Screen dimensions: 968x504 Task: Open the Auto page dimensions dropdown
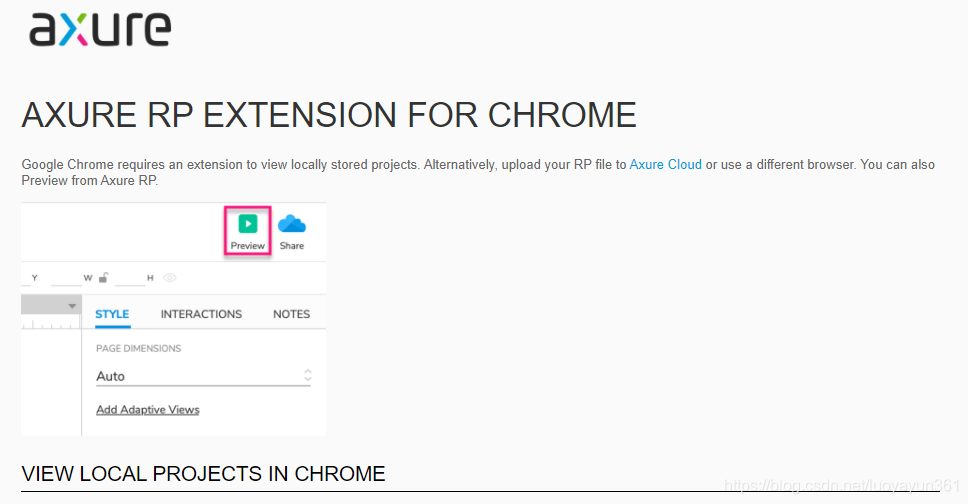click(203, 376)
